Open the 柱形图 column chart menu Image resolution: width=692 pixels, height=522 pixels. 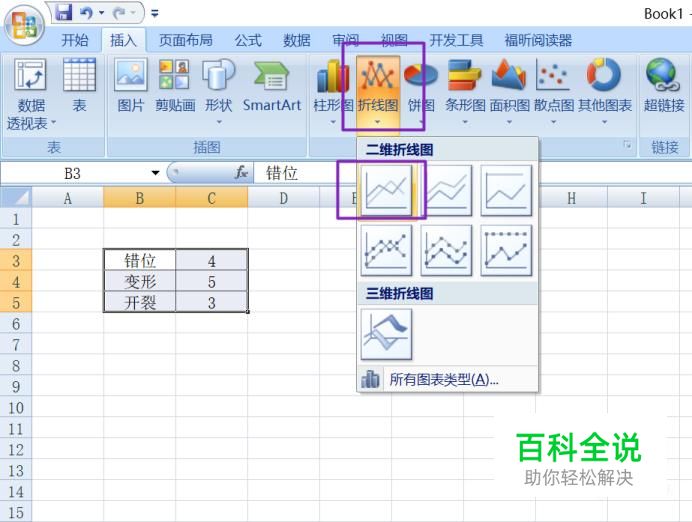point(333,92)
